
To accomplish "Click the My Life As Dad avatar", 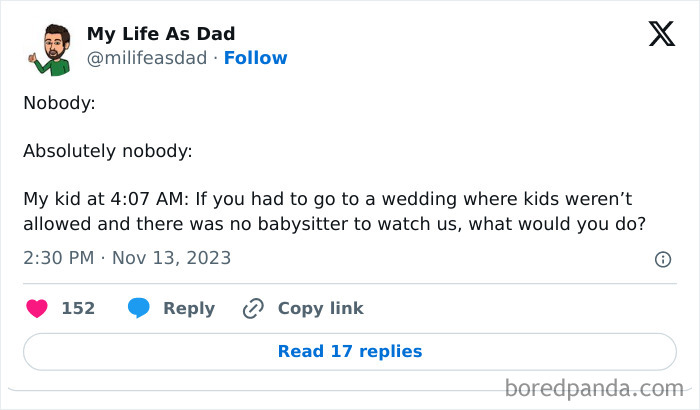I will (47, 47).
